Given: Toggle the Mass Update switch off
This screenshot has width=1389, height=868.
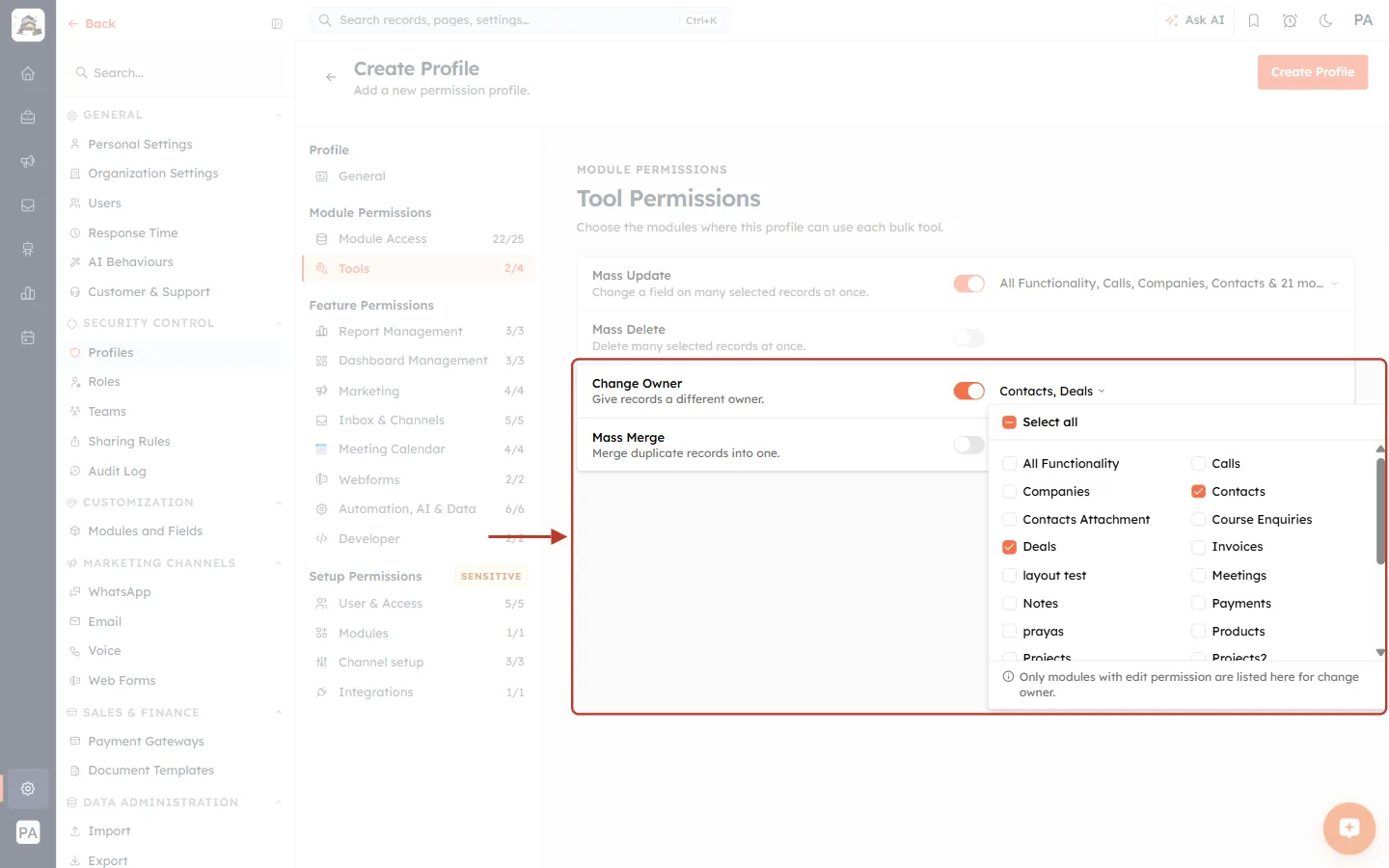Looking at the screenshot, I should click(969, 284).
